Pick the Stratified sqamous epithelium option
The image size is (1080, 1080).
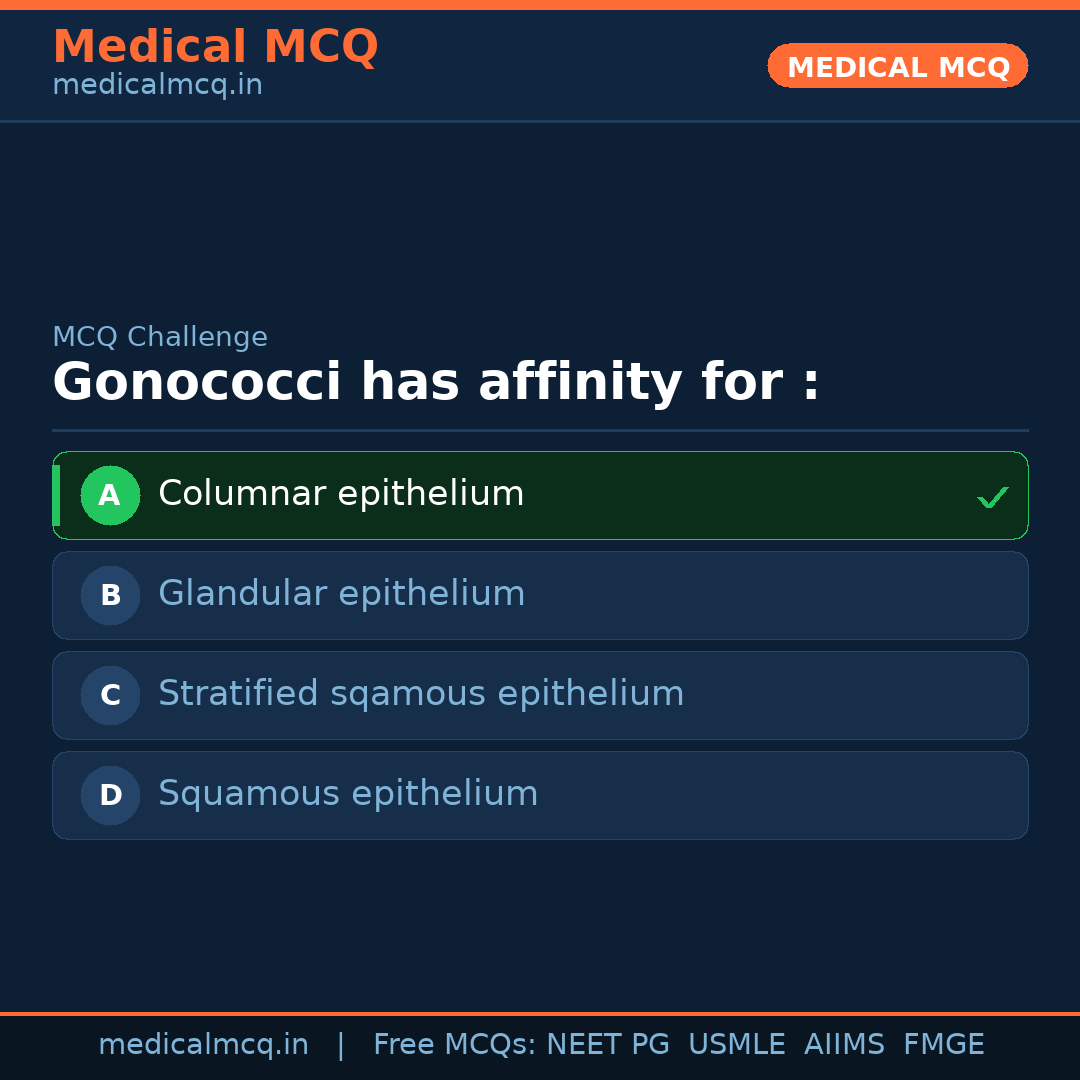tap(421, 694)
